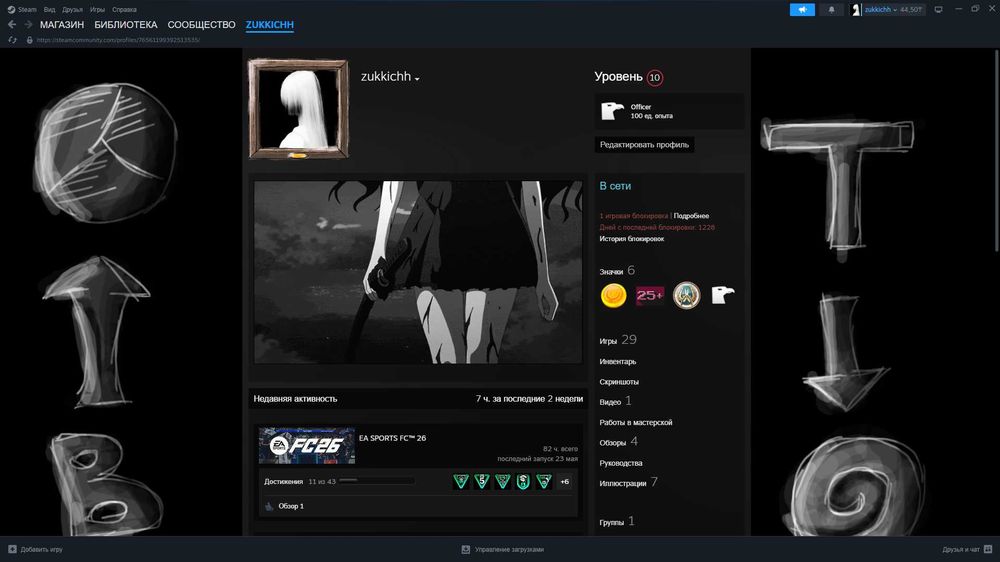Screen dimensions: 1000x562
Task: Click the third FC 26 achievement icon
Action: pos(503,481)
